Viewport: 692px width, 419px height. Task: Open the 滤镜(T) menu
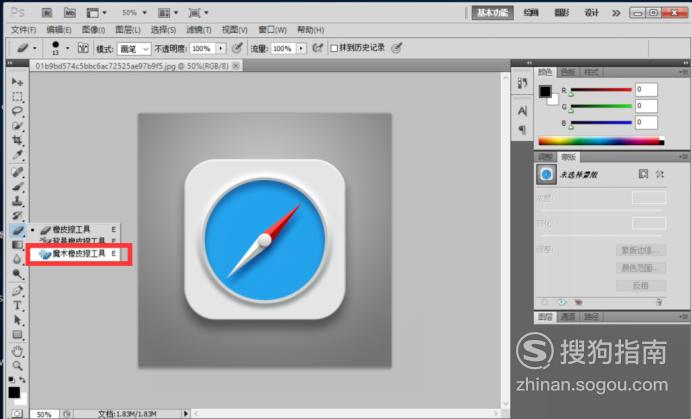point(199,30)
